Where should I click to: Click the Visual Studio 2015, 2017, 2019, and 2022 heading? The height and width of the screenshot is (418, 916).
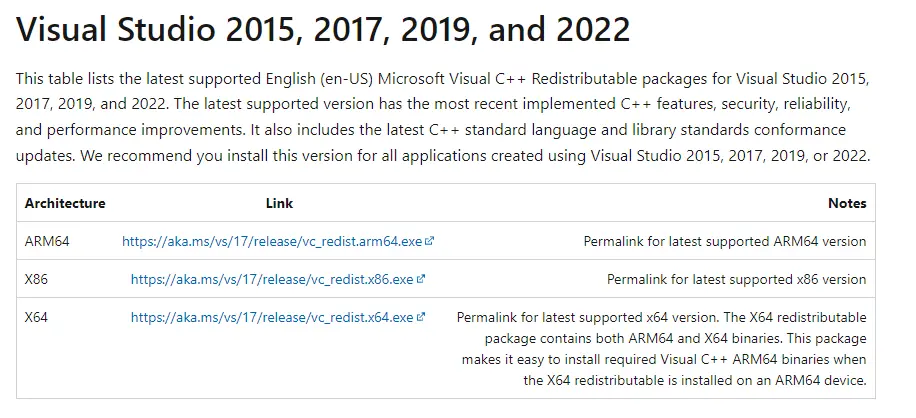coord(323,29)
